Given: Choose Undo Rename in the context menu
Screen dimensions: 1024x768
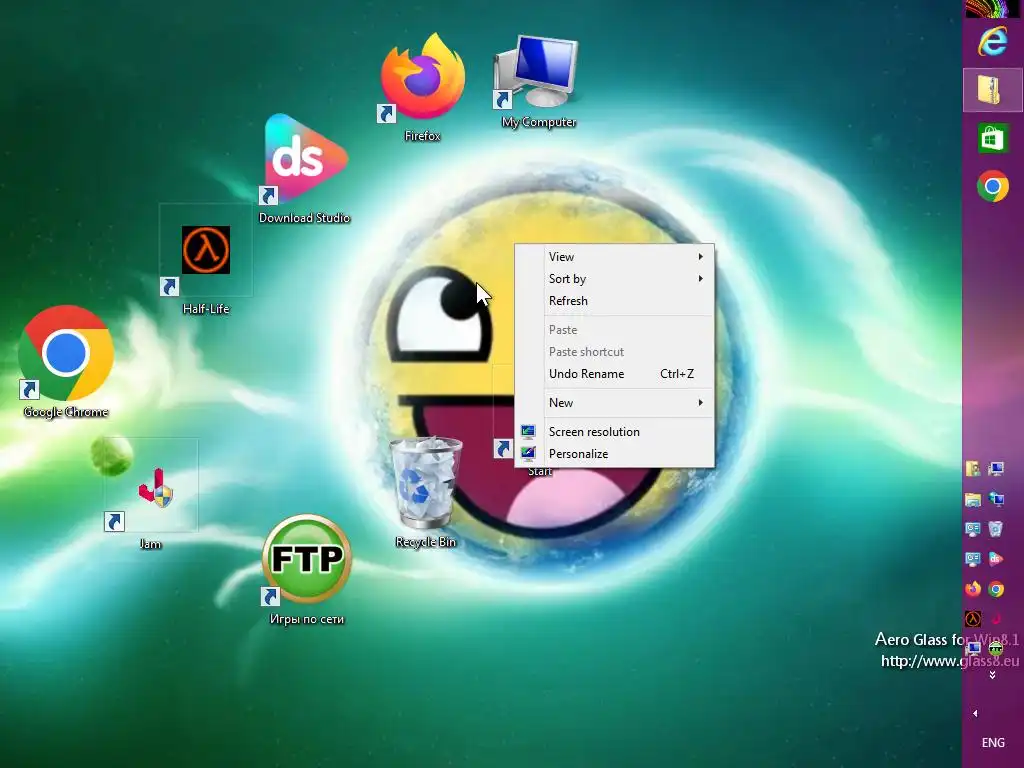Looking at the screenshot, I should pos(615,374).
